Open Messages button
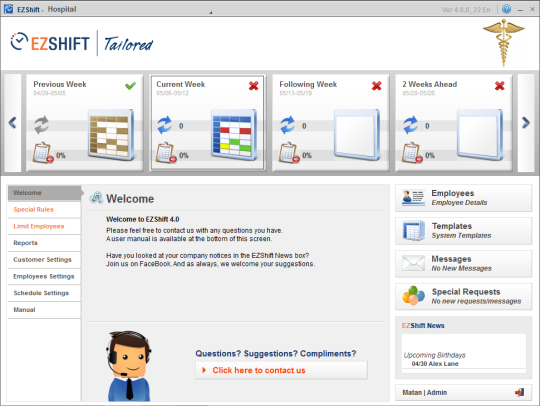Image resolution: width=540 pixels, height=406 pixels. (x=464, y=263)
